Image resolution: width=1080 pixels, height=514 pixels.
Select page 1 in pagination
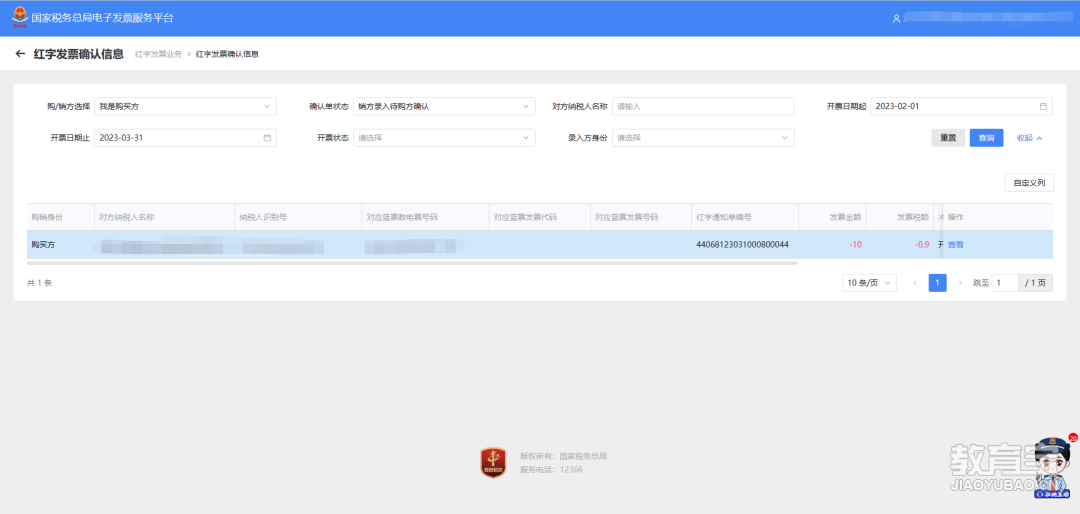click(937, 283)
